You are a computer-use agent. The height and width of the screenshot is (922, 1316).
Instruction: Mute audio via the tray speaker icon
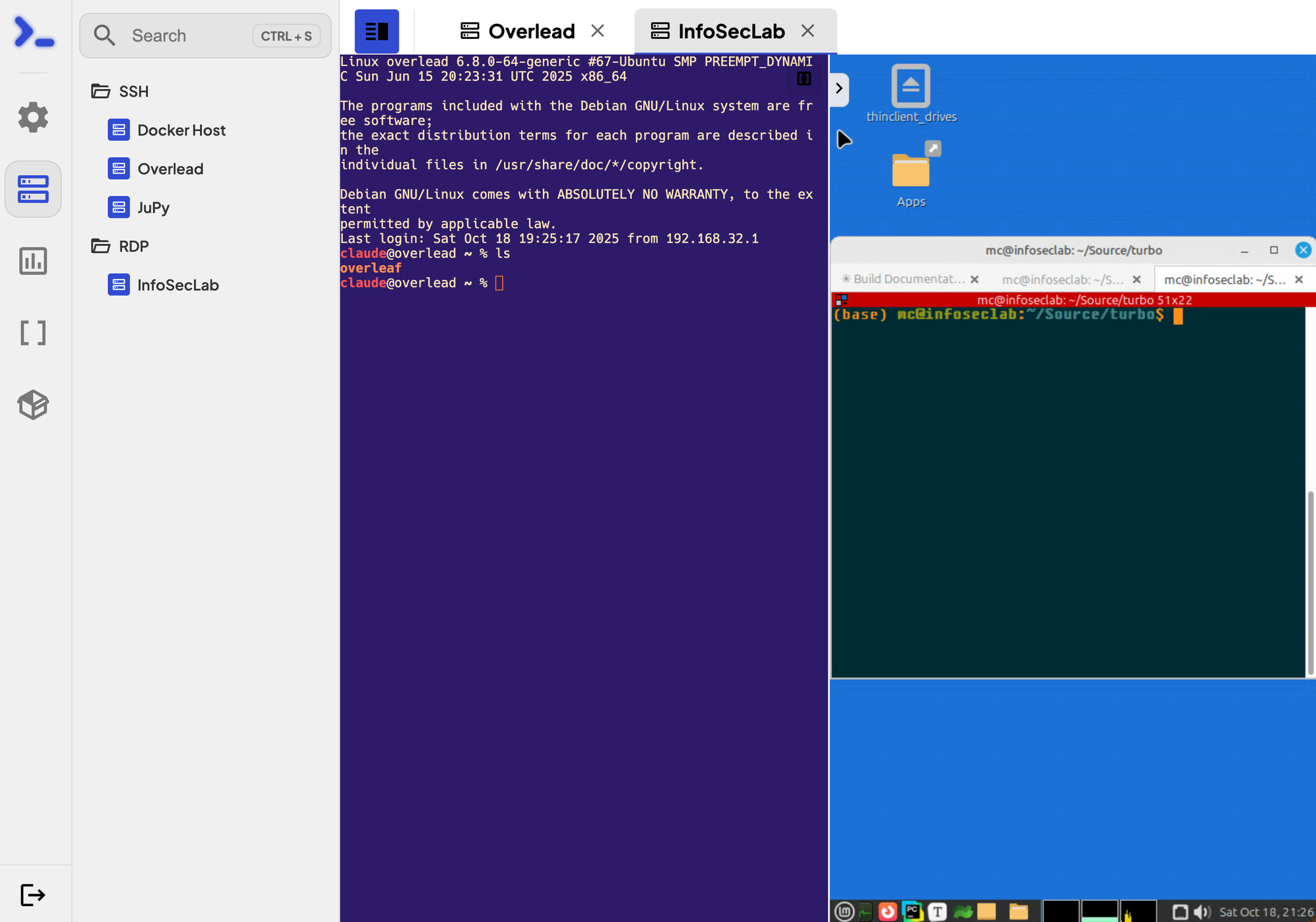[x=1202, y=911]
